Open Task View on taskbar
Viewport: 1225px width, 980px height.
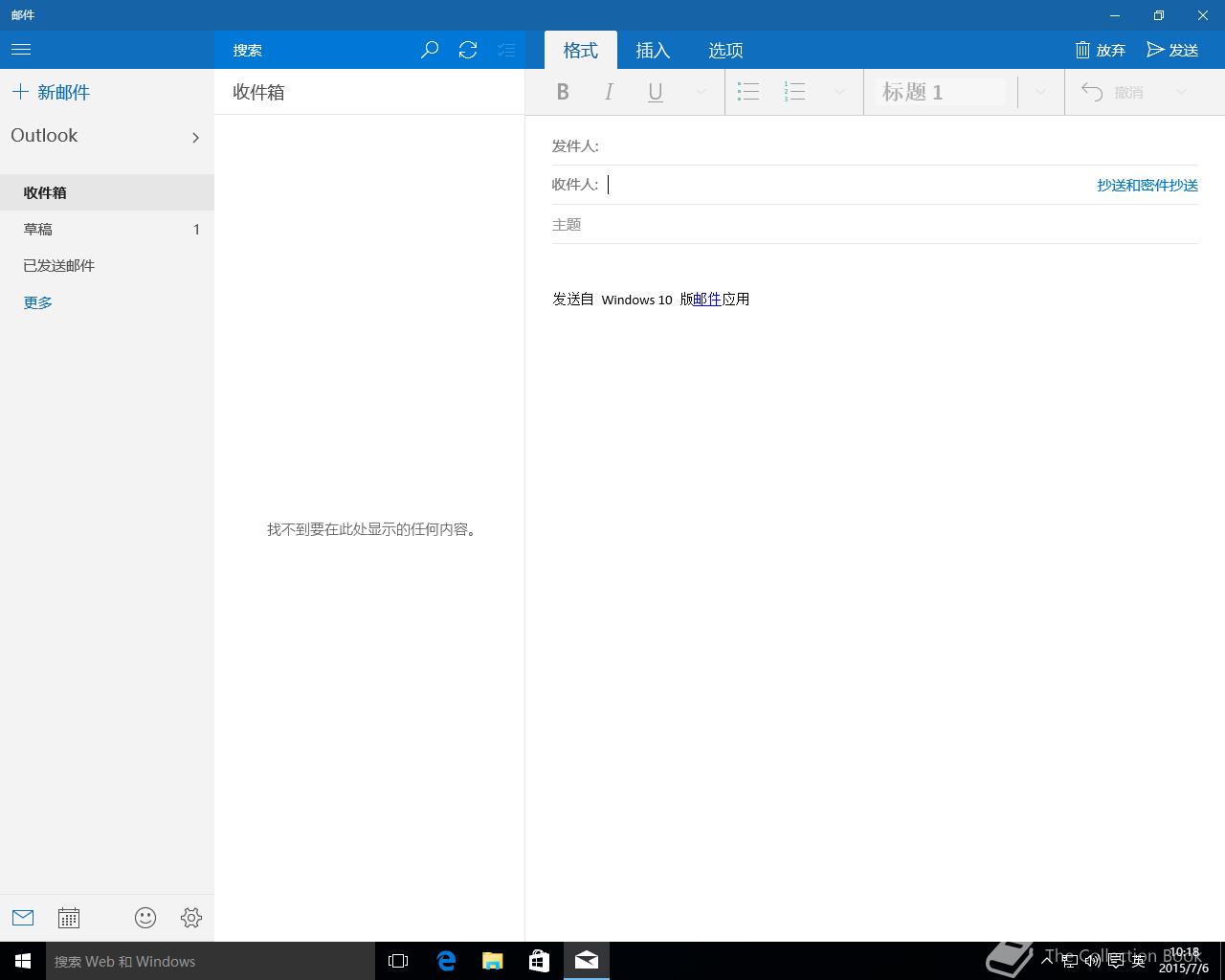398,961
